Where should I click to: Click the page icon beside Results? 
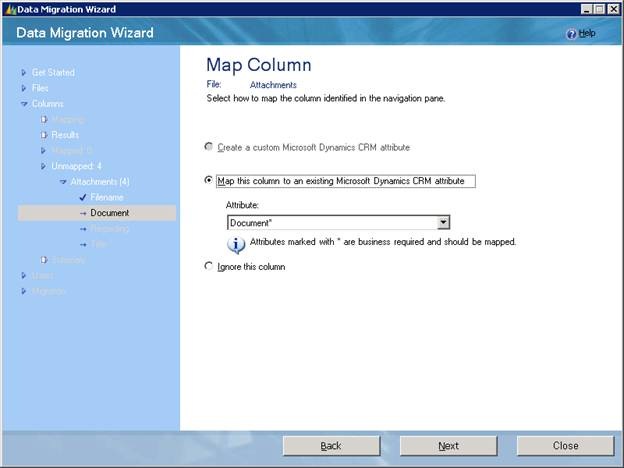(x=44, y=135)
